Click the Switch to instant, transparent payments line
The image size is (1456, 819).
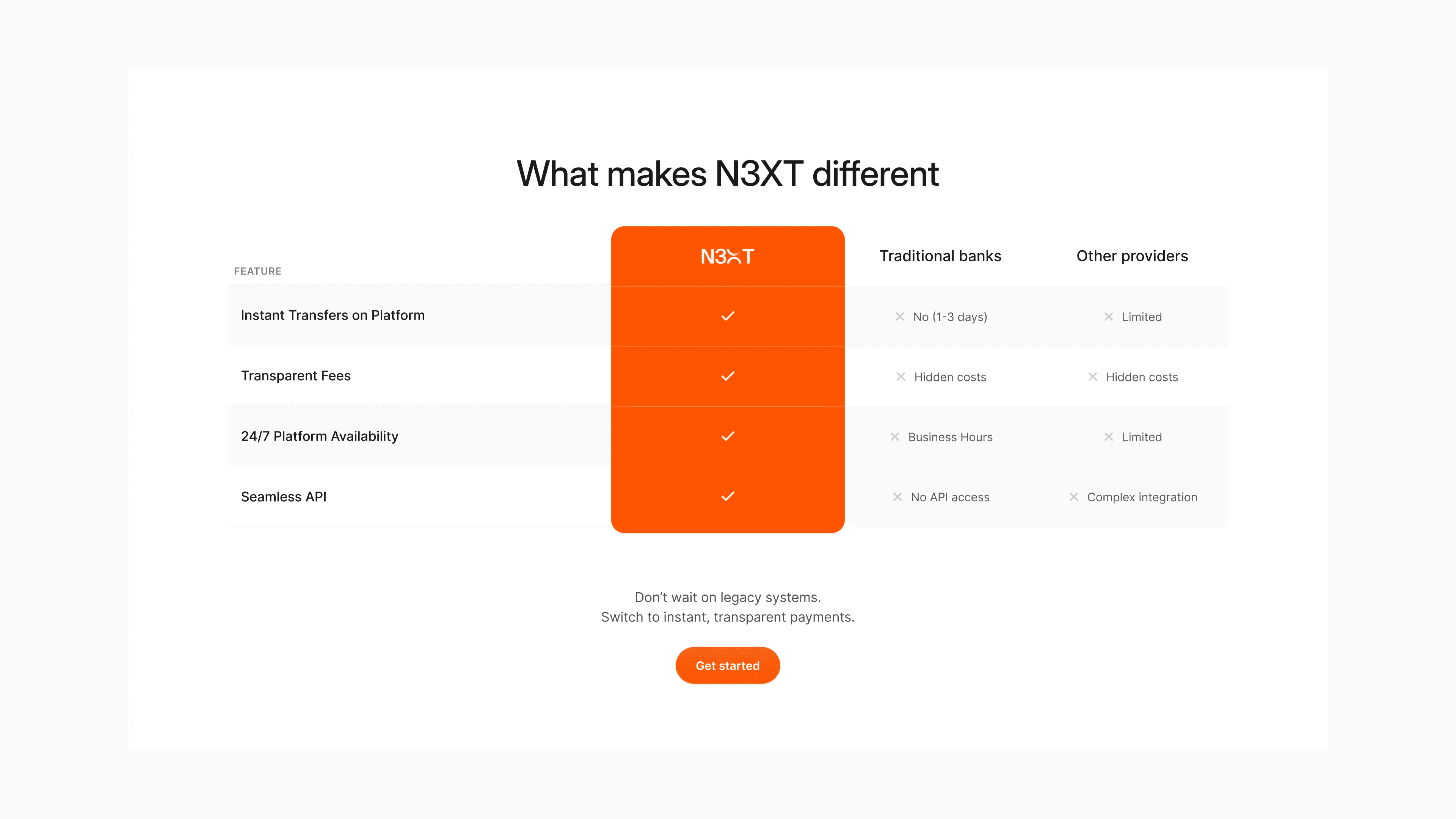click(x=728, y=617)
